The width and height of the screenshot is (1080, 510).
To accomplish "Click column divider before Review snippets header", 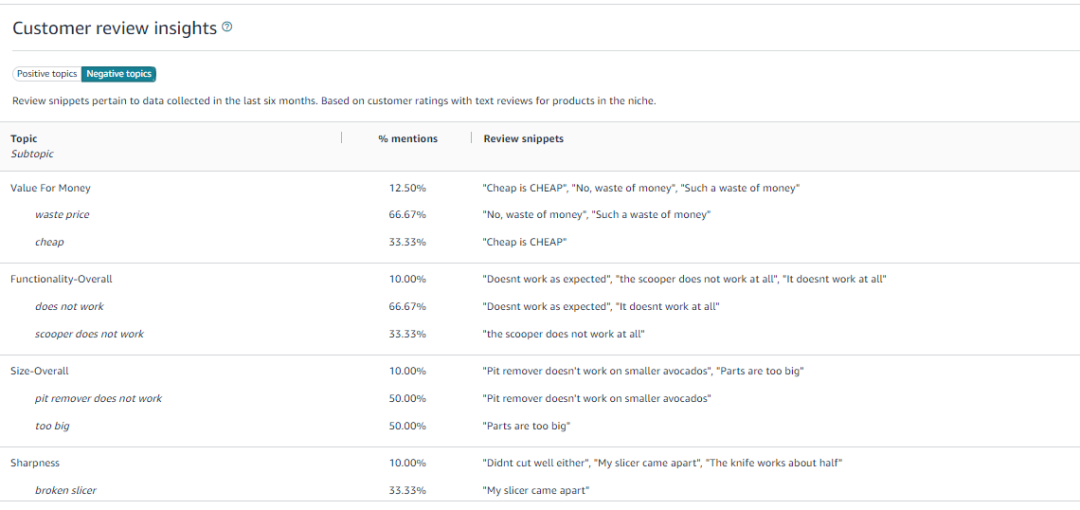I will [x=471, y=139].
